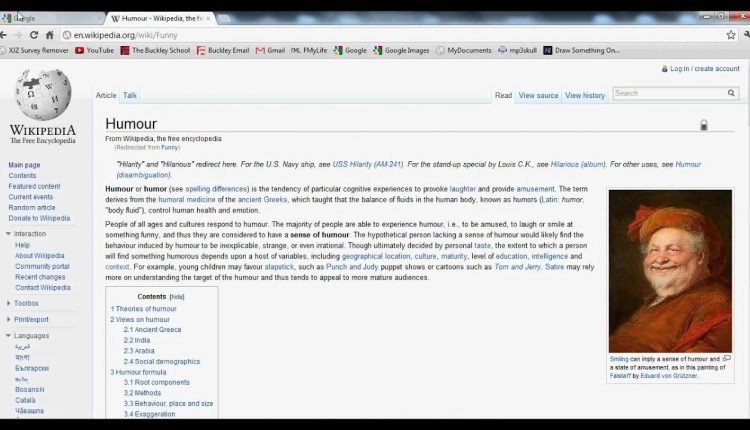Open the mp3skull bookmark

[518, 50]
